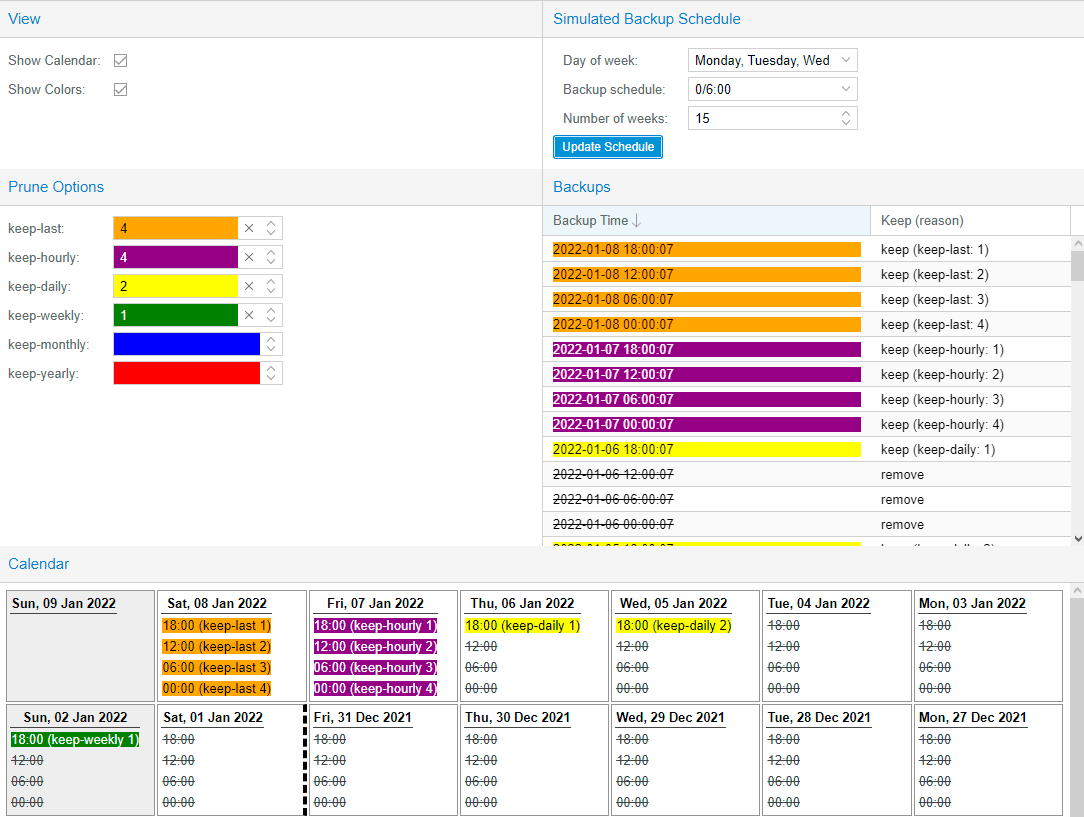
Task: Click the Keep (reason) column header
Action: (x=920, y=219)
